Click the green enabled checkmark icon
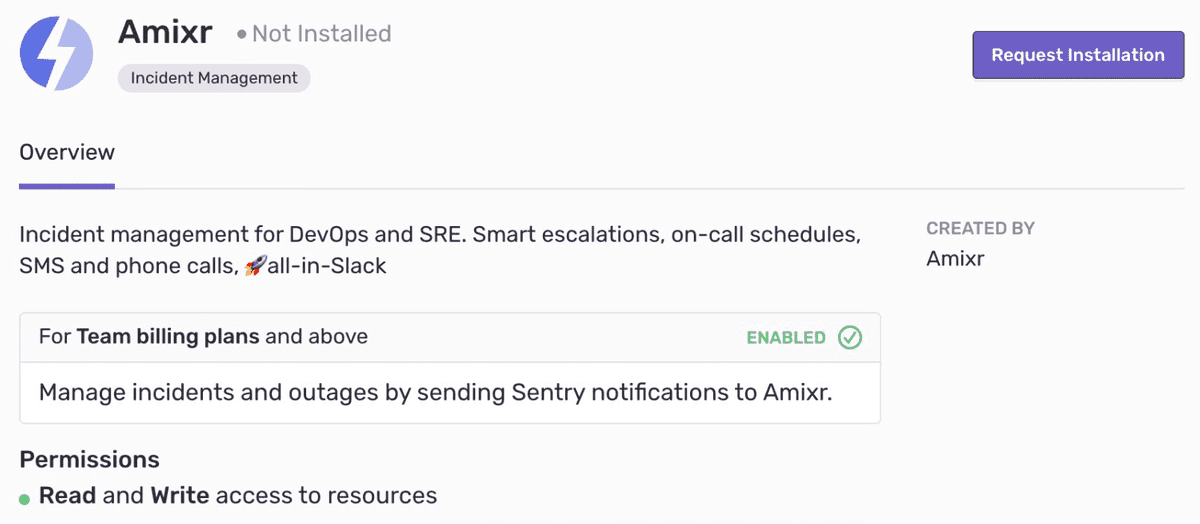Image resolution: width=1200 pixels, height=524 pixels. (x=849, y=337)
